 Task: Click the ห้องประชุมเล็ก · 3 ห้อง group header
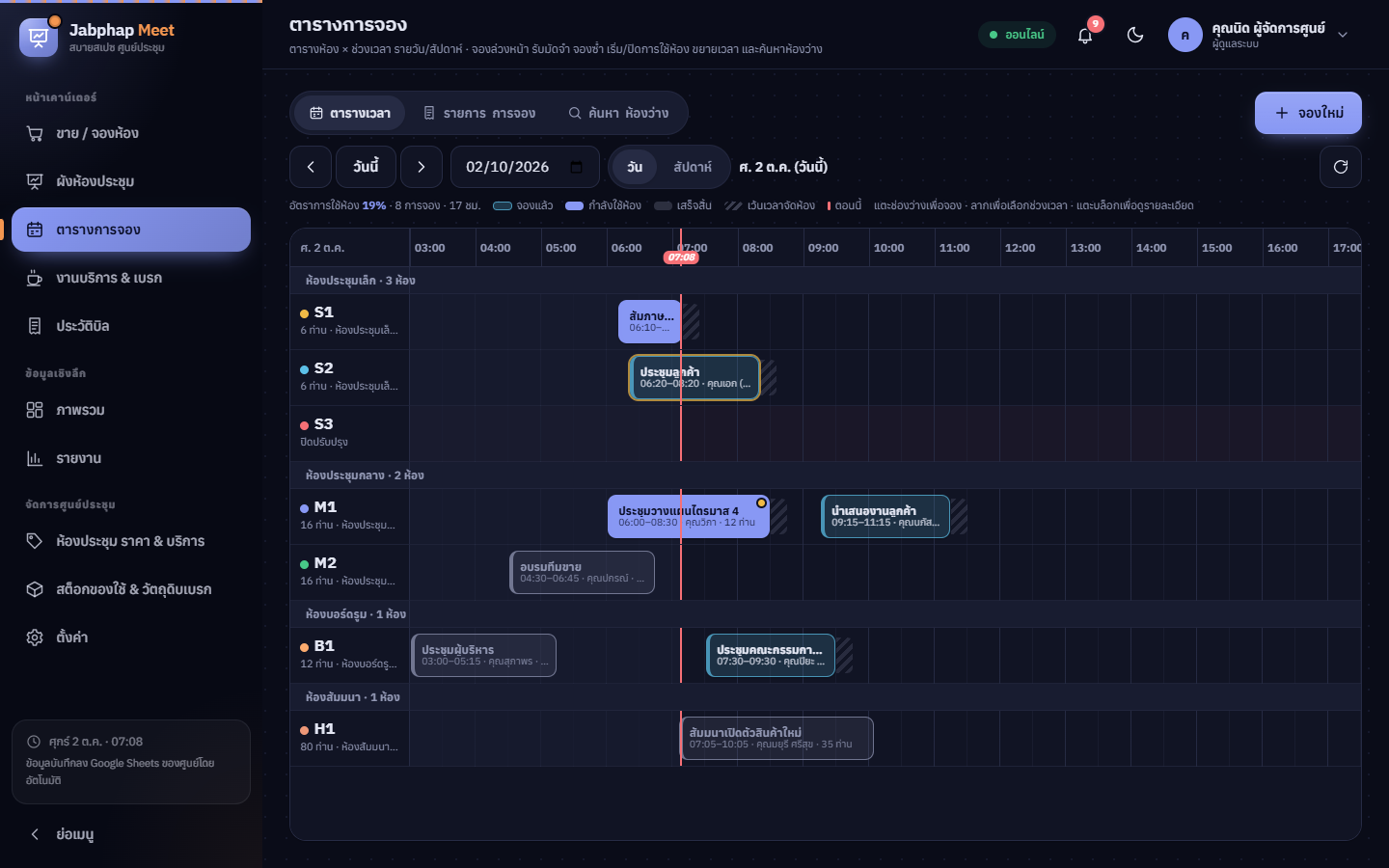pyautogui.click(x=826, y=281)
